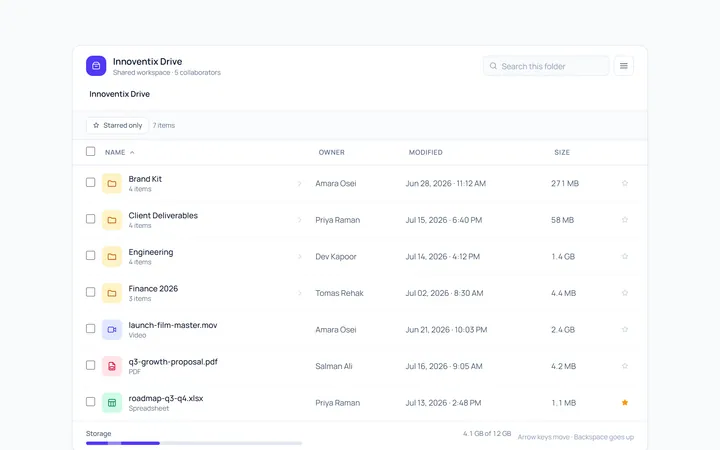Expand Client Deliverables via its chevron
Screen dimensions: 720x450
point(299,220)
